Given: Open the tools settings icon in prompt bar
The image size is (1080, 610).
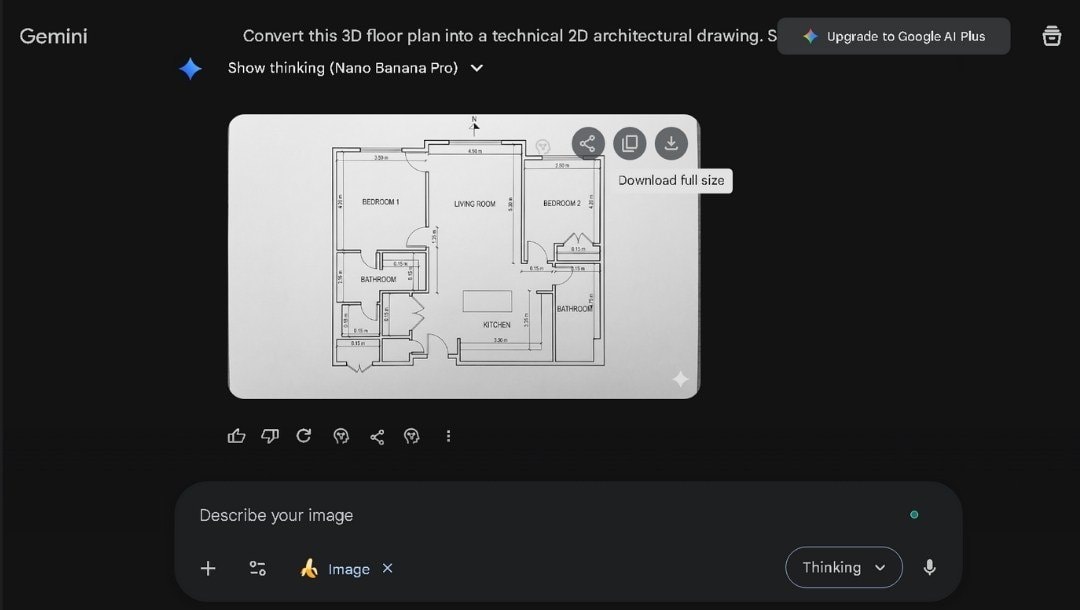Looking at the screenshot, I should (x=257, y=568).
